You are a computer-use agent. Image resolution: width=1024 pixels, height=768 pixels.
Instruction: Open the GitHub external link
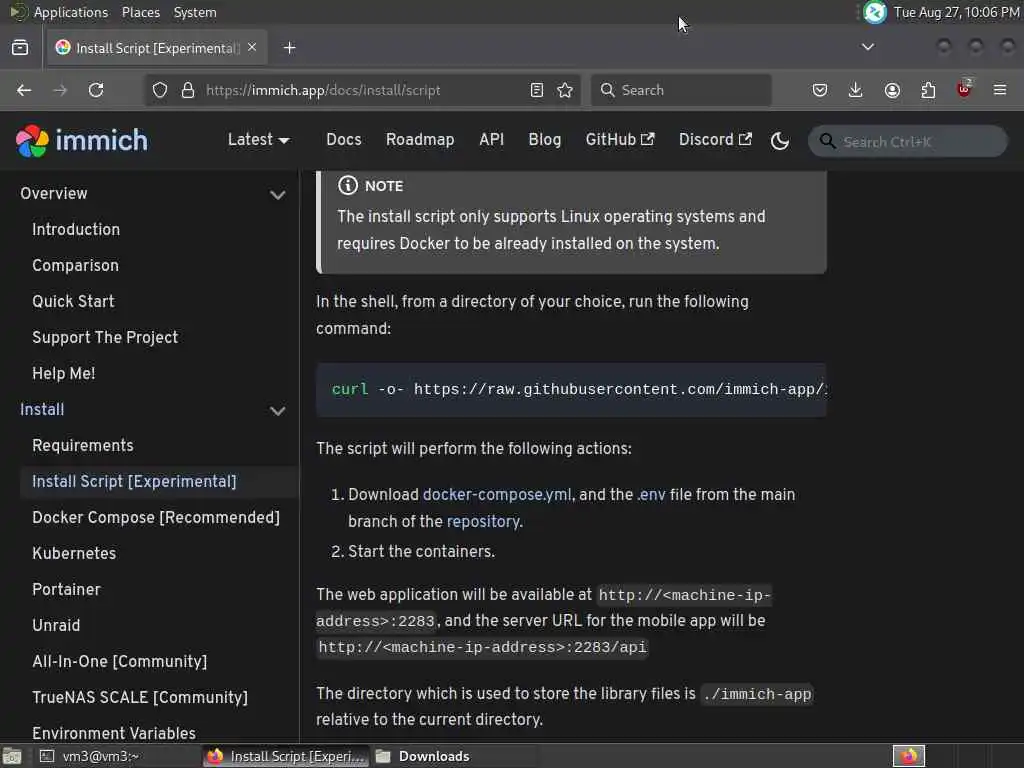click(x=620, y=140)
